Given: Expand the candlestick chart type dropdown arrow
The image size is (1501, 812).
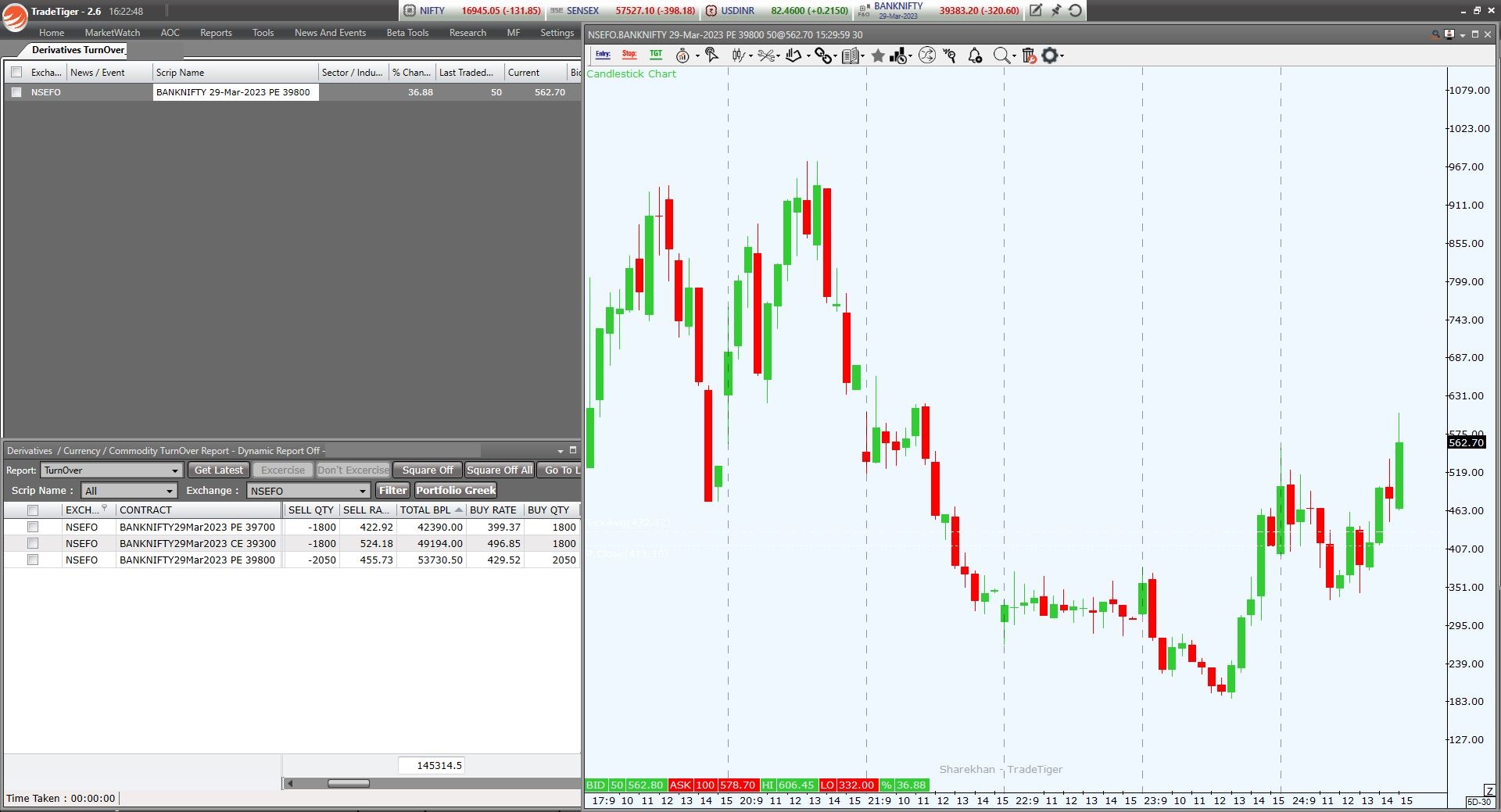Looking at the screenshot, I should [x=750, y=56].
